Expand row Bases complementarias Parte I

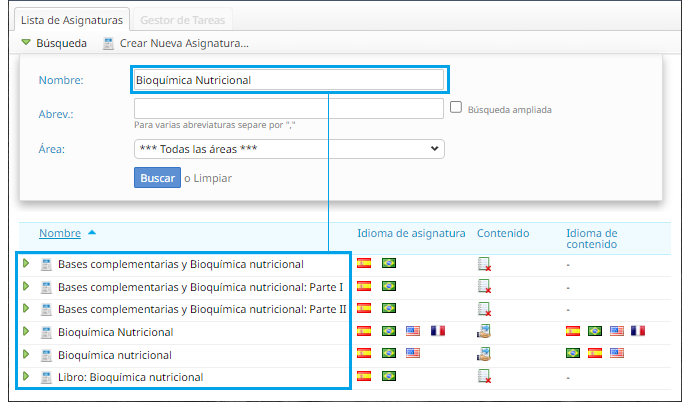click(x=26, y=286)
